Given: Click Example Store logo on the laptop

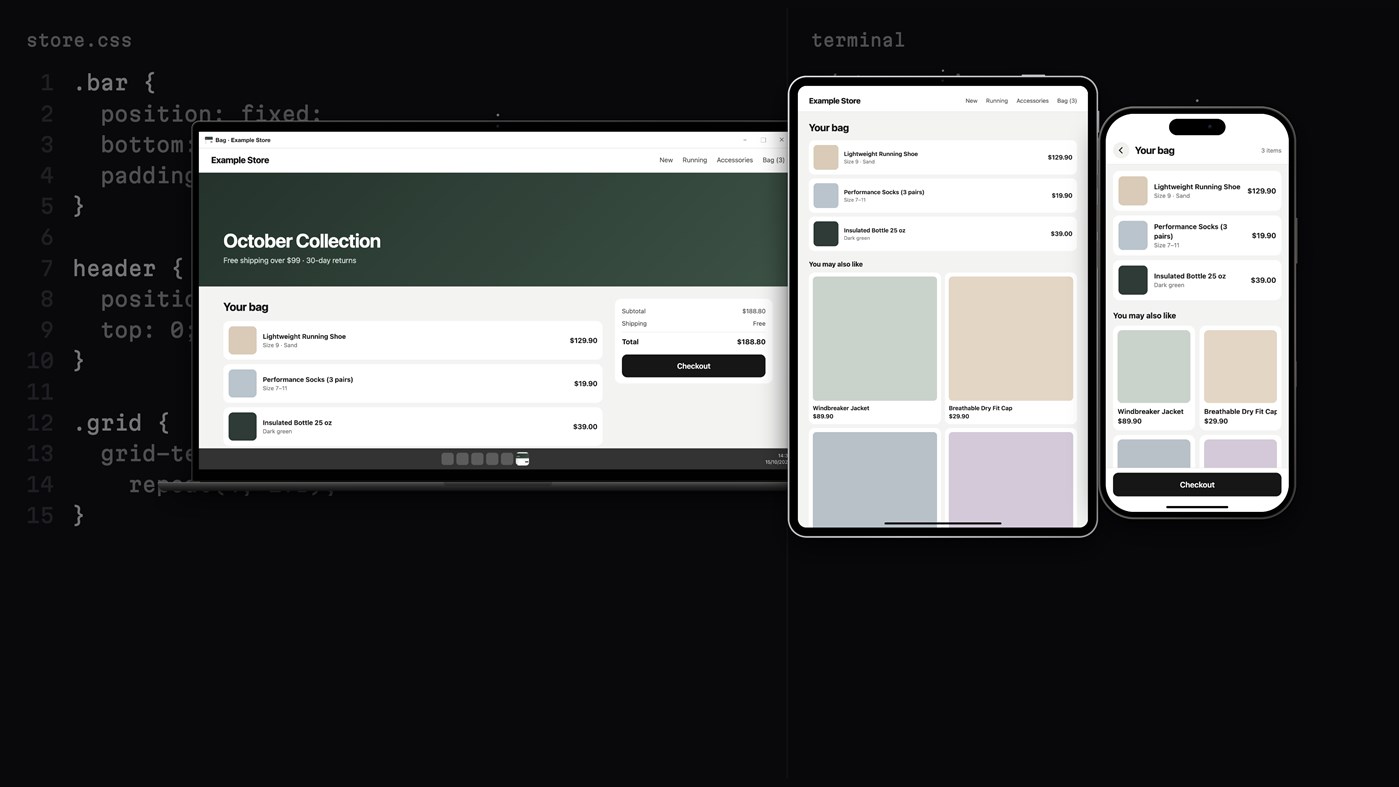Looking at the screenshot, I should coord(240,160).
